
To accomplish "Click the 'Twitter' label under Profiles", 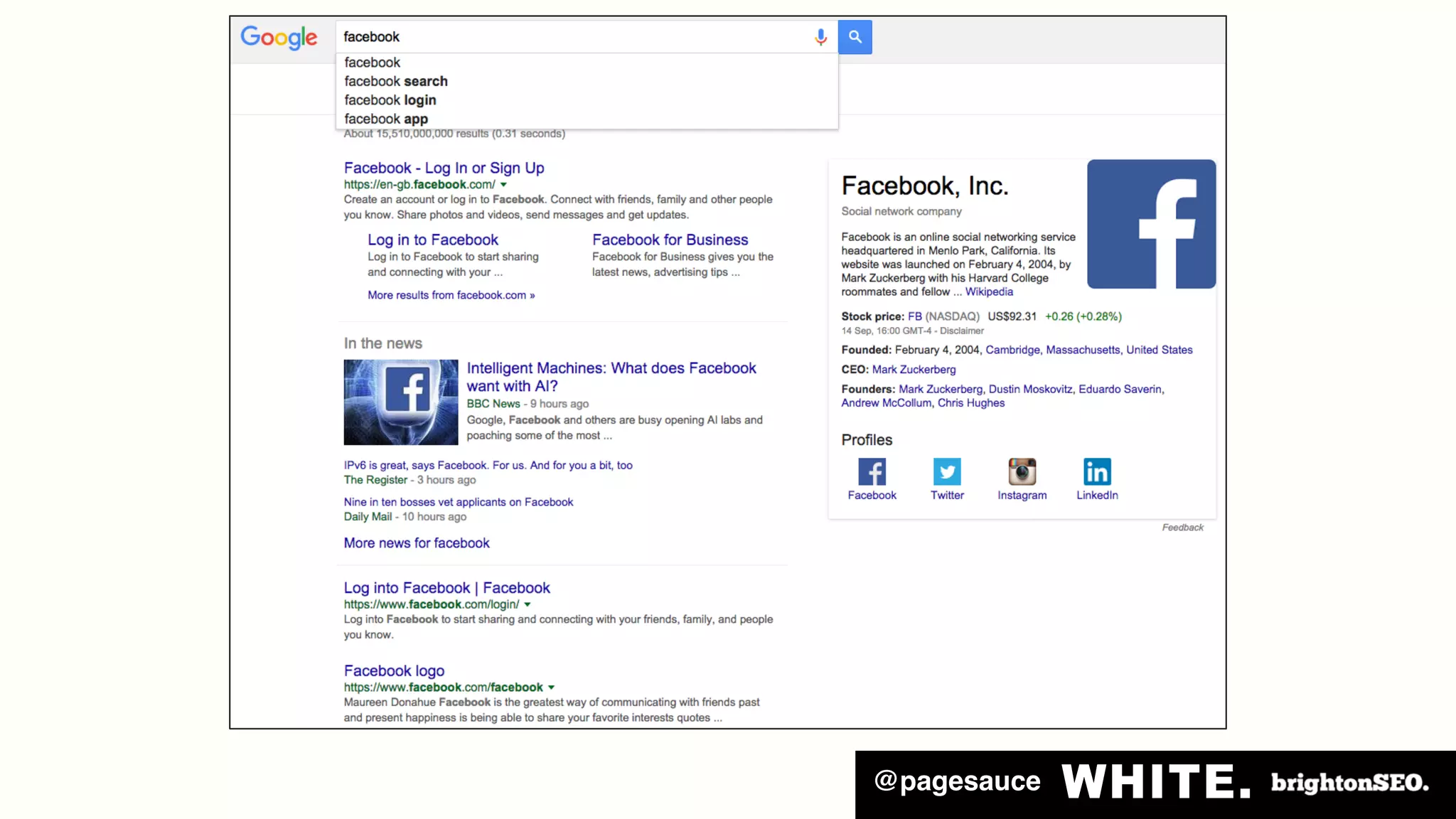I will [947, 495].
